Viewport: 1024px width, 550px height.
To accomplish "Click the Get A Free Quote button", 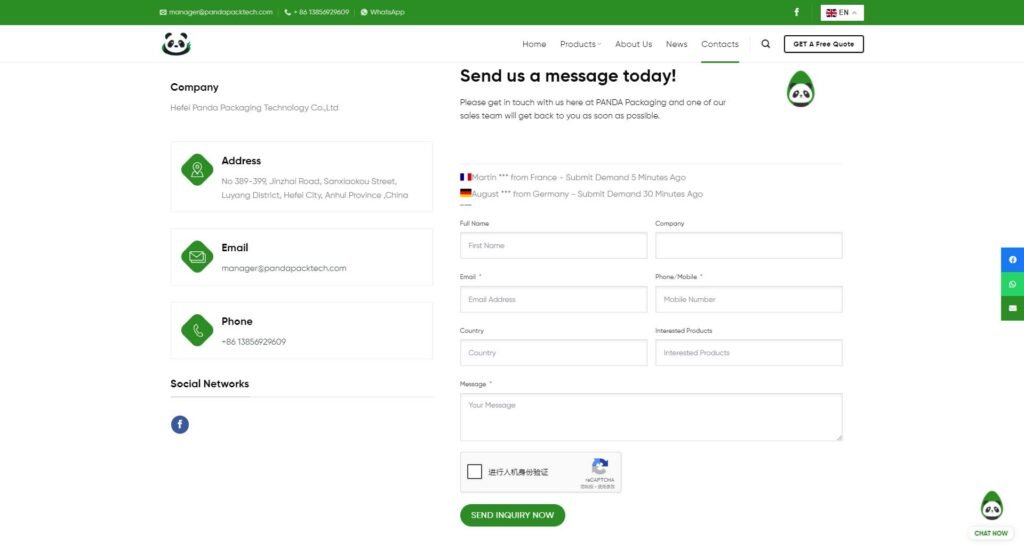I will point(823,44).
